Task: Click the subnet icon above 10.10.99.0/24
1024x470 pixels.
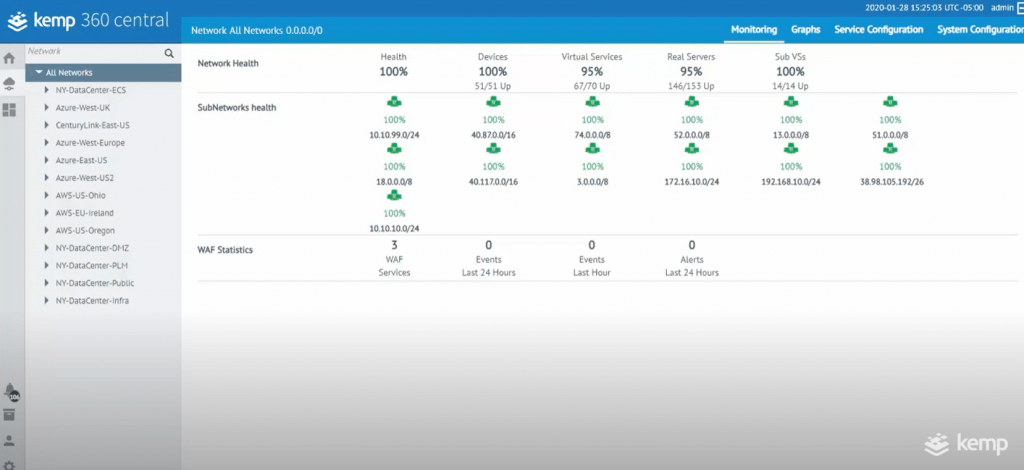Action: [394, 102]
